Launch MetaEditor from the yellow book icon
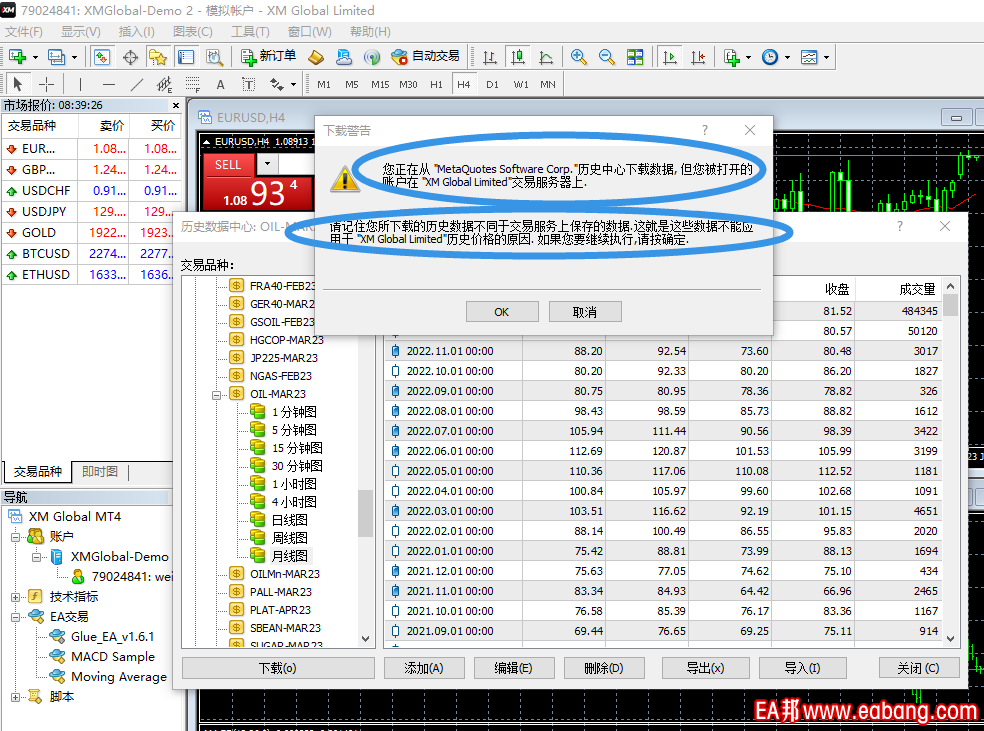Screen dimensions: 984x731 [x=316, y=57]
